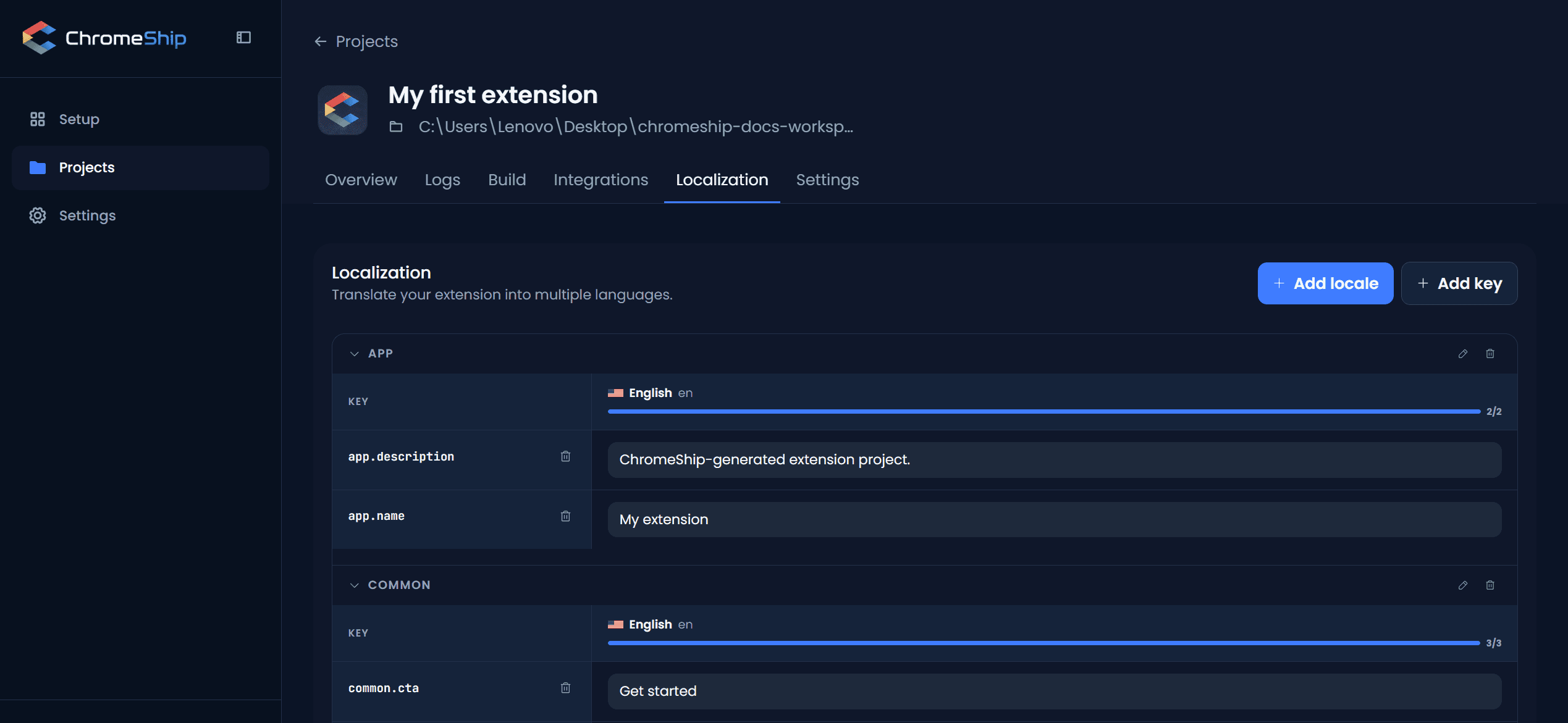Click the folder icon beside project path
The image size is (1568, 723).
click(396, 127)
